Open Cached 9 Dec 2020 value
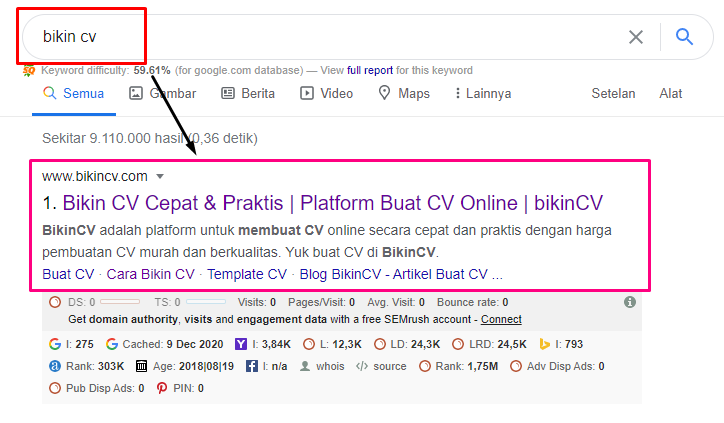Image resolution: width=724 pixels, height=423 pixels. click(195, 344)
